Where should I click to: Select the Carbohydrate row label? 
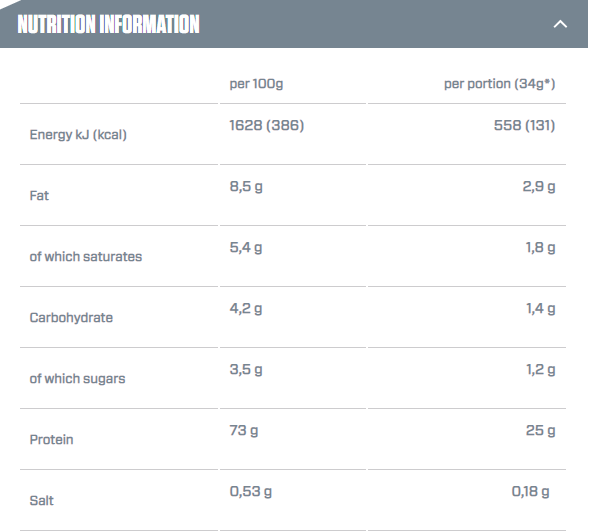point(71,318)
